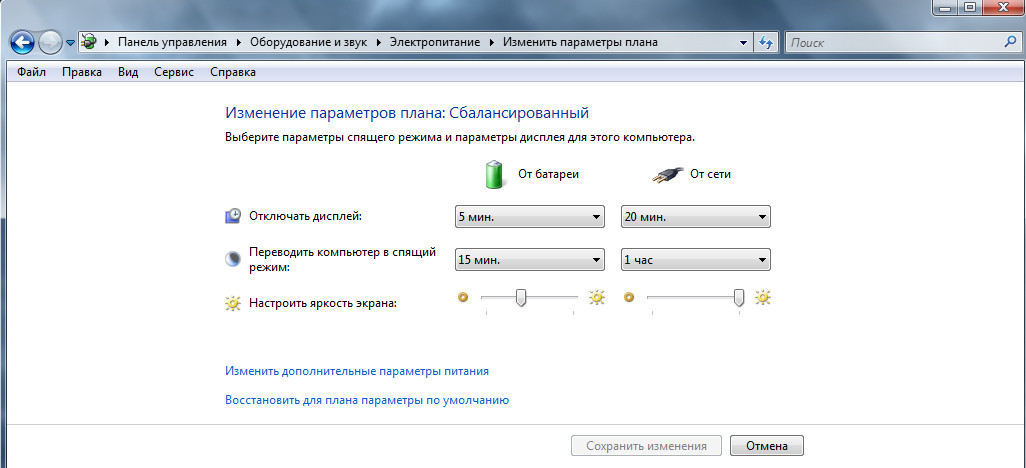
Task: Click the Forward navigation arrow button
Action: point(51,43)
